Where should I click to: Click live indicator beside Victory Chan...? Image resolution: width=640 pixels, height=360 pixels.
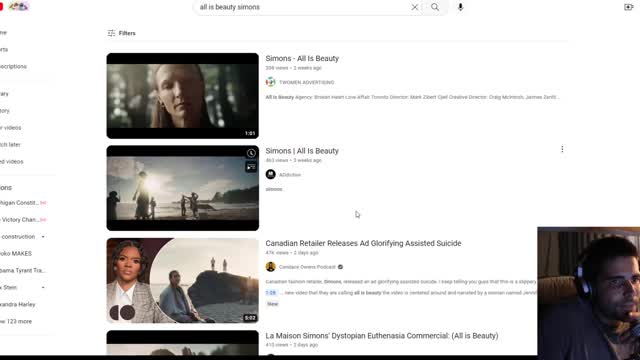click(x=43, y=220)
